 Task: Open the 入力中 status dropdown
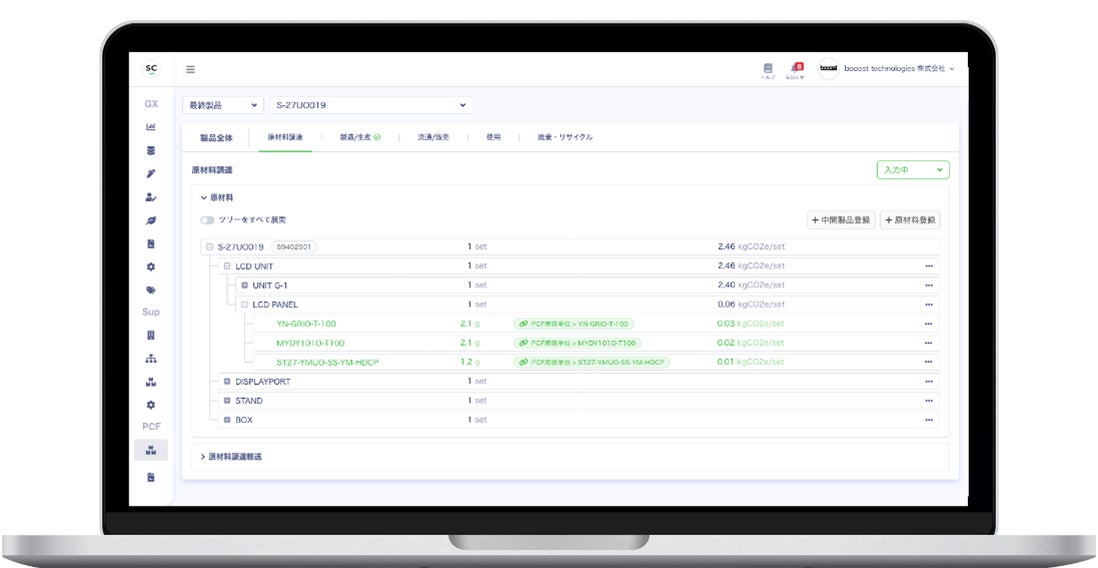click(912, 170)
